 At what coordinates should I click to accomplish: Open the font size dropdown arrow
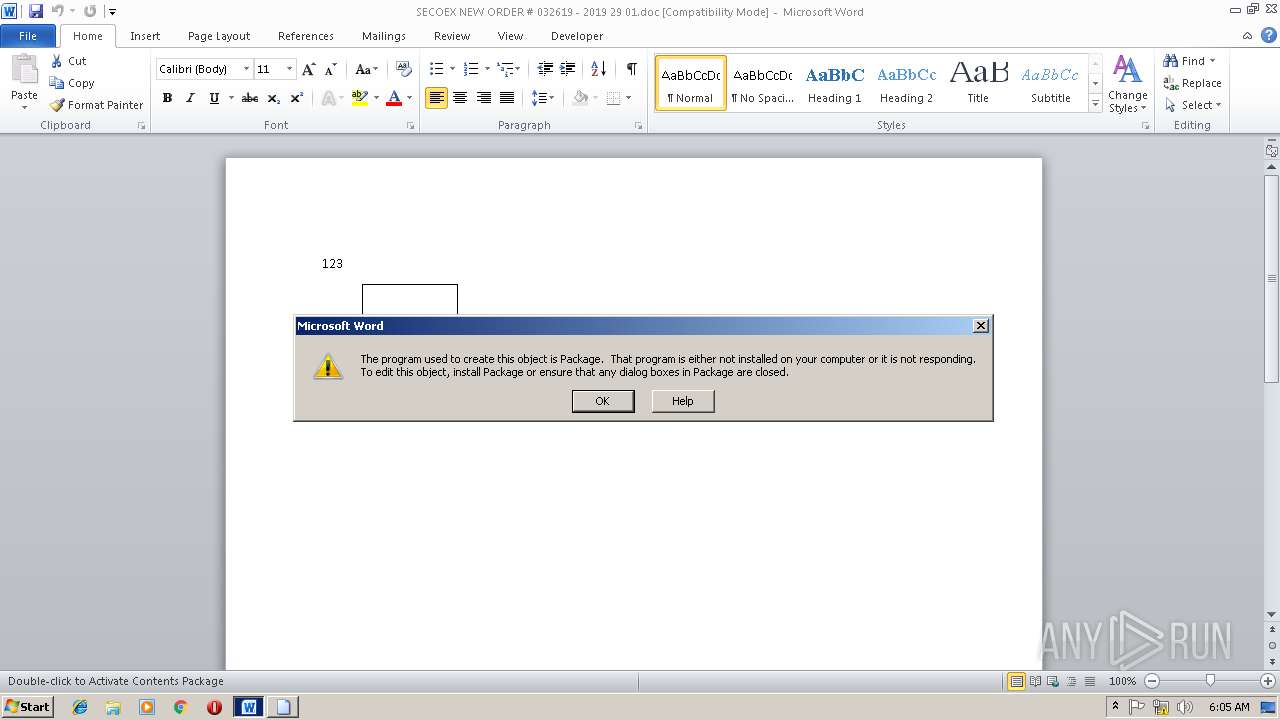pos(290,69)
